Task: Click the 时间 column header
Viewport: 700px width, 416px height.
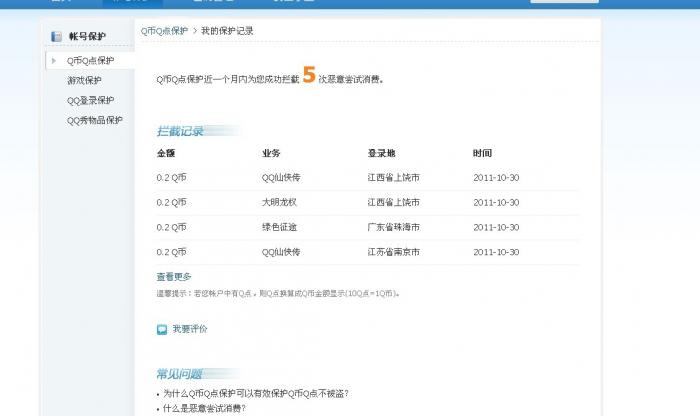Action: (x=482, y=153)
